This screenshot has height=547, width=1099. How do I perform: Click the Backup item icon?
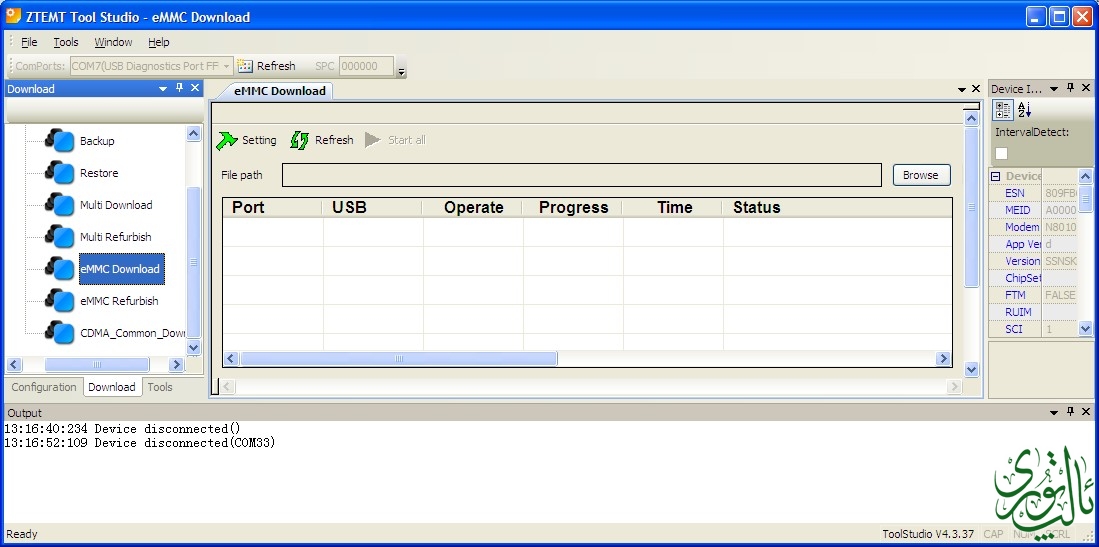(60, 141)
